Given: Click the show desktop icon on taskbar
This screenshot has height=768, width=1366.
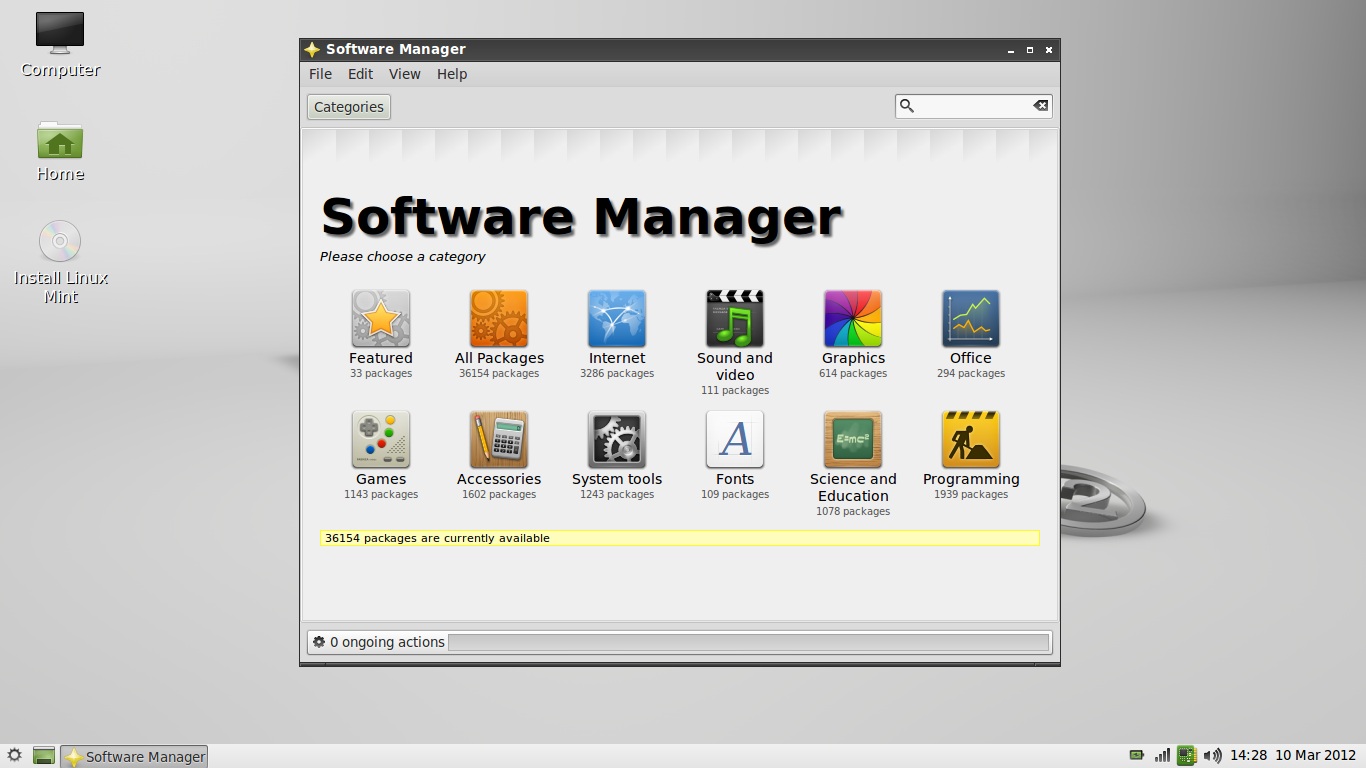Looking at the screenshot, I should (x=43, y=756).
